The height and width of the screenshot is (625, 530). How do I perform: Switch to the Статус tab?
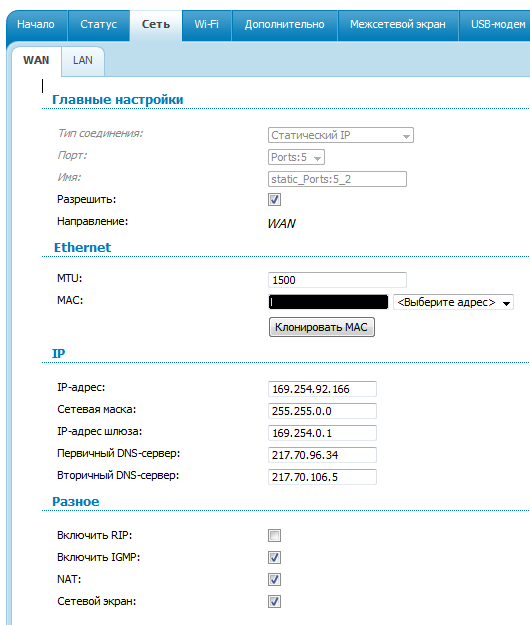click(98, 25)
